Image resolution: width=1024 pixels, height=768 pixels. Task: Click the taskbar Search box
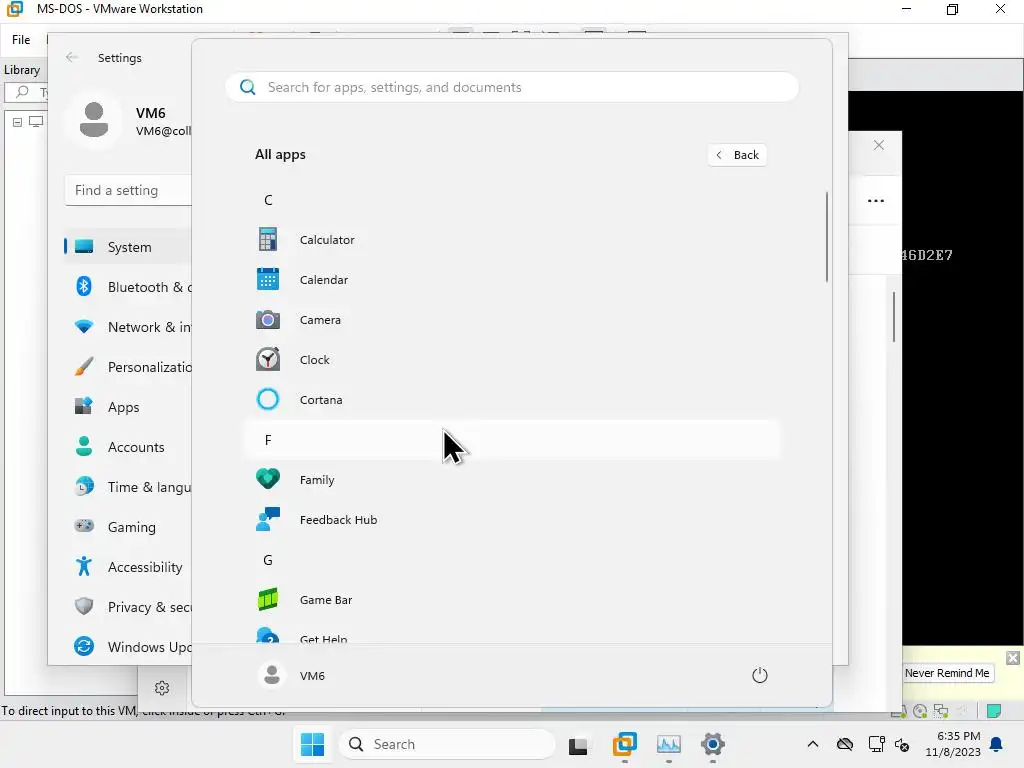click(447, 744)
